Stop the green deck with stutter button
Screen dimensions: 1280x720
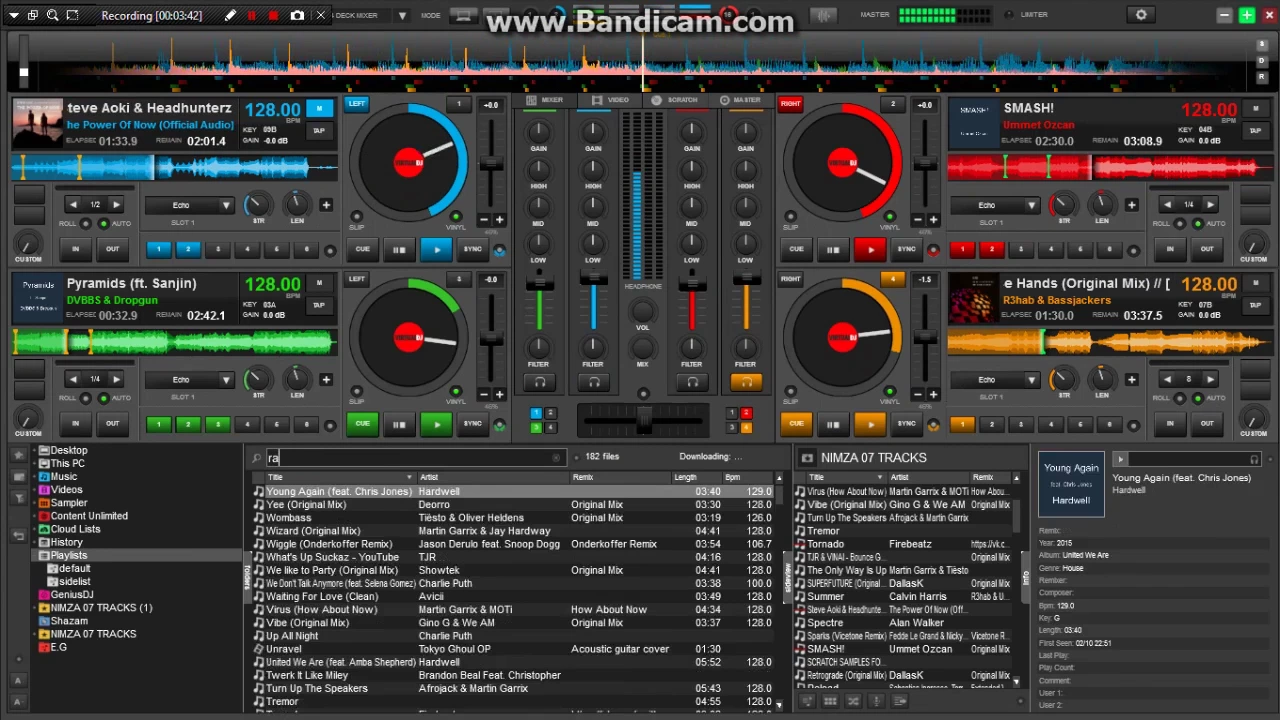click(x=399, y=424)
